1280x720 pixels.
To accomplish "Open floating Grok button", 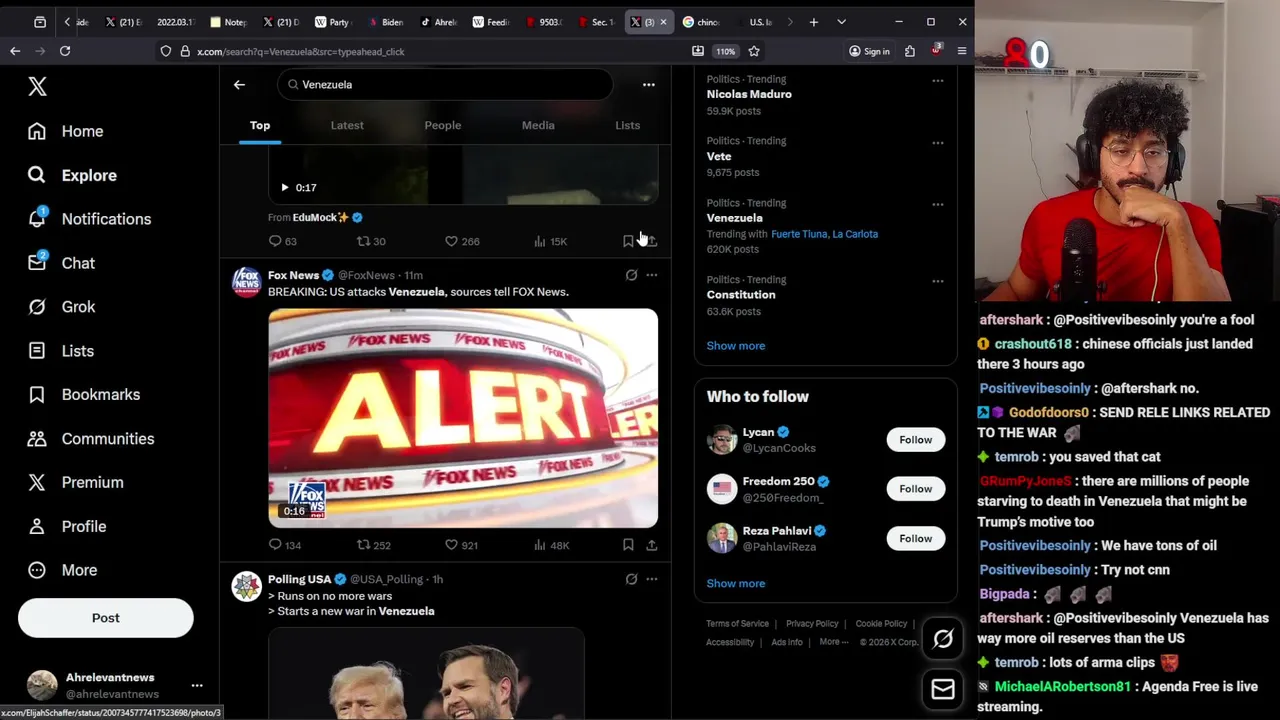I will [x=943, y=639].
